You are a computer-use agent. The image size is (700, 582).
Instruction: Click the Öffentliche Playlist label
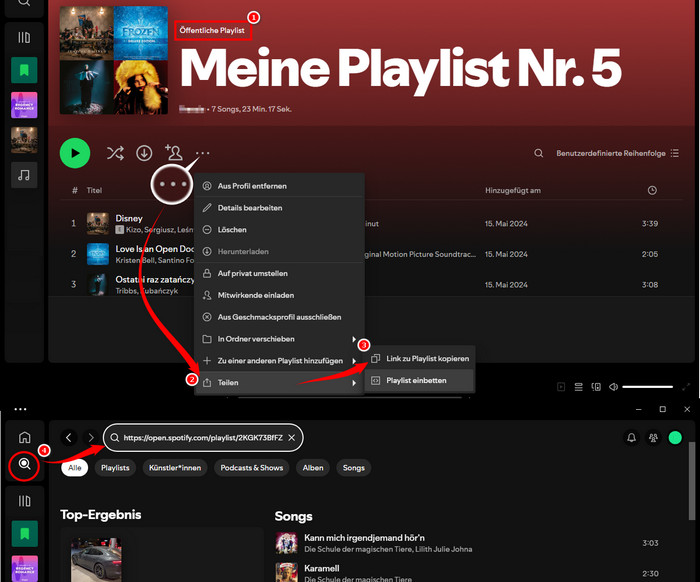212,30
